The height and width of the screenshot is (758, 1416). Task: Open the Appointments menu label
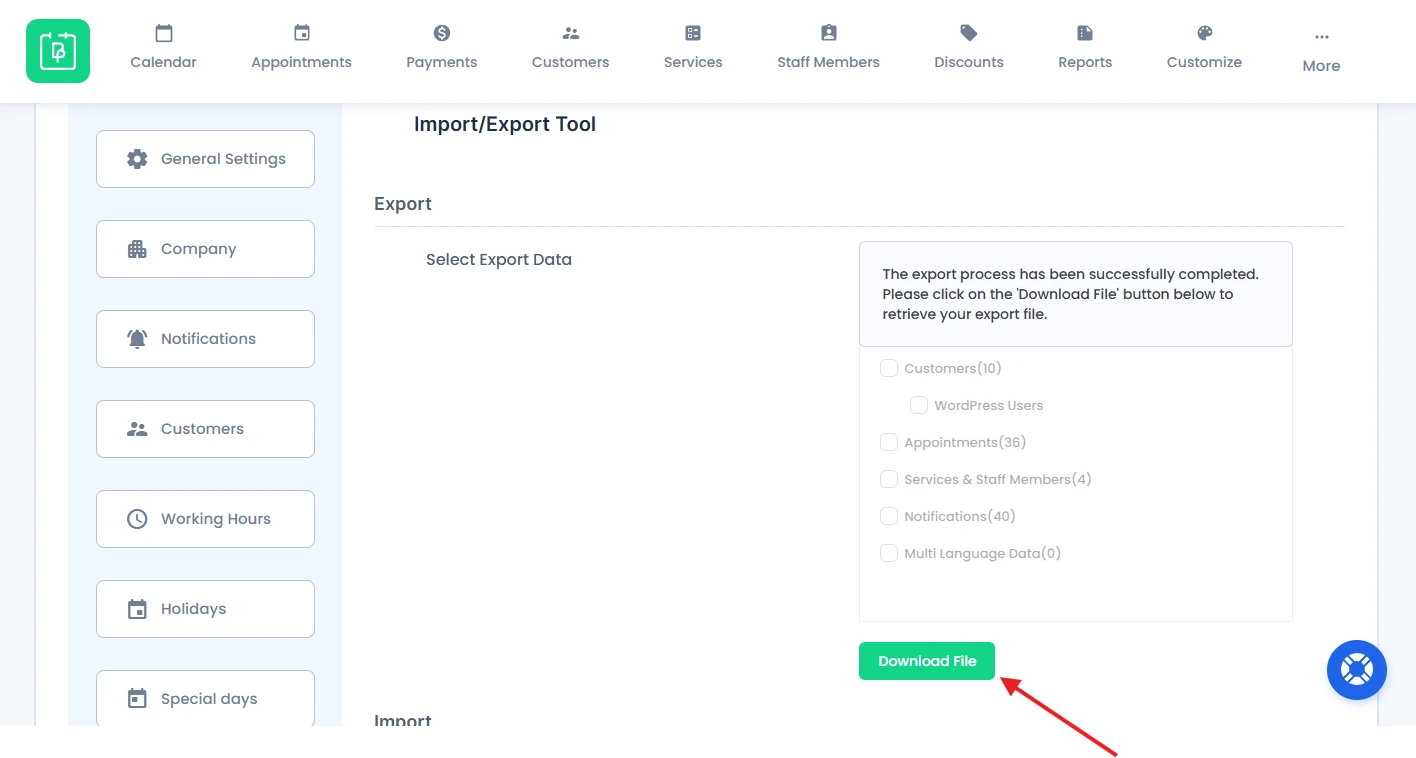(x=302, y=62)
